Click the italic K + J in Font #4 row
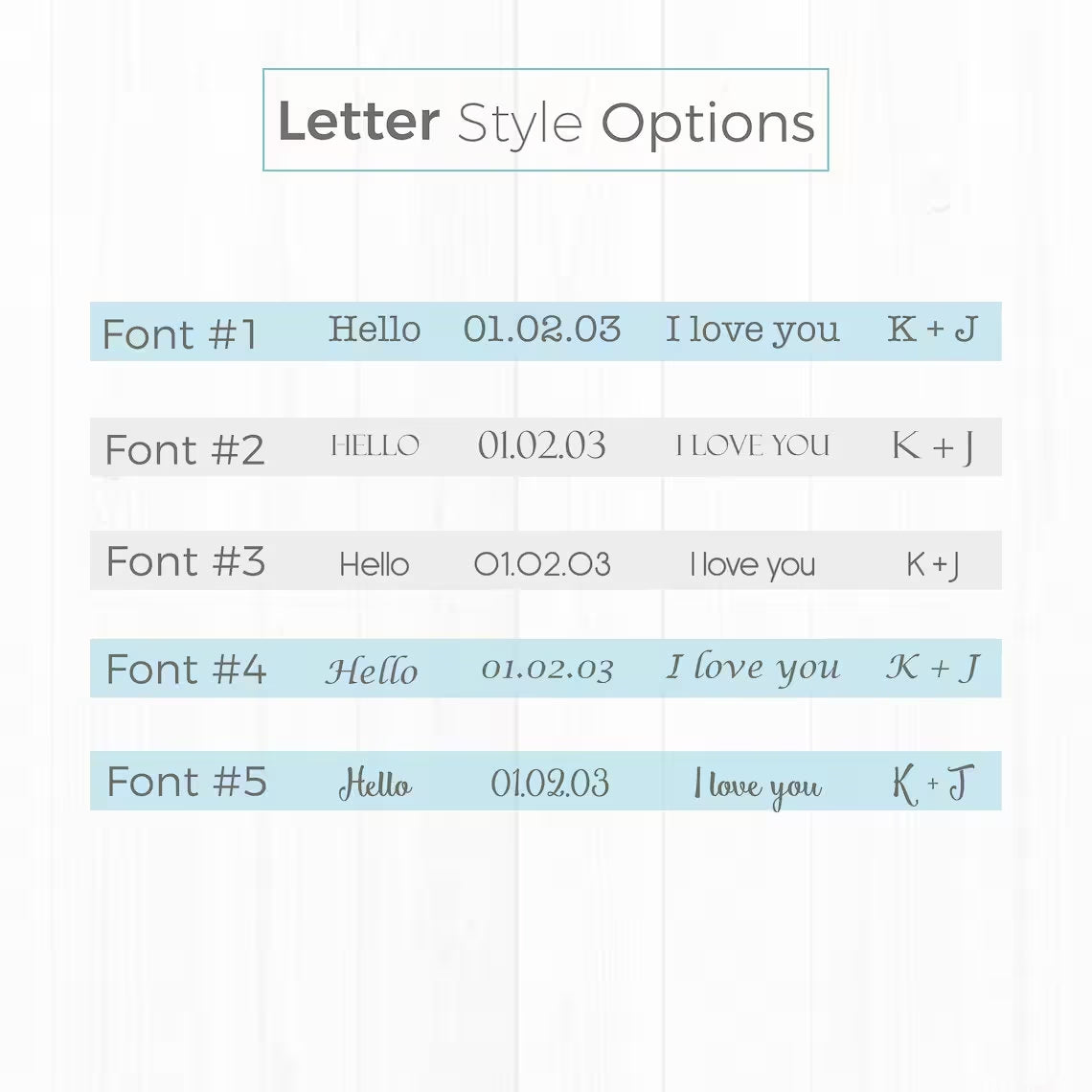Screen dimensions: 1092x1092 [x=932, y=668]
